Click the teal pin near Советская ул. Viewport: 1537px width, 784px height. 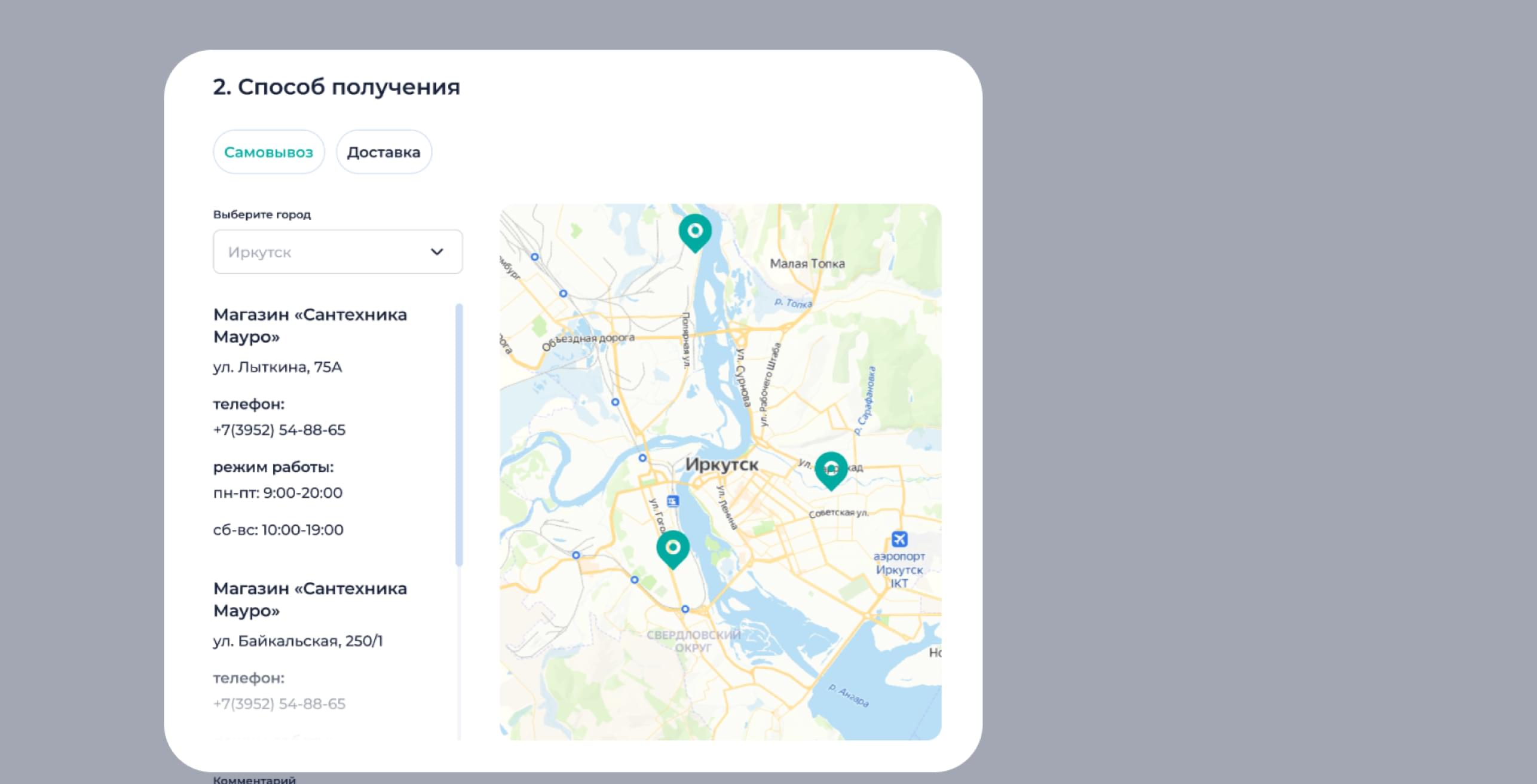(831, 469)
